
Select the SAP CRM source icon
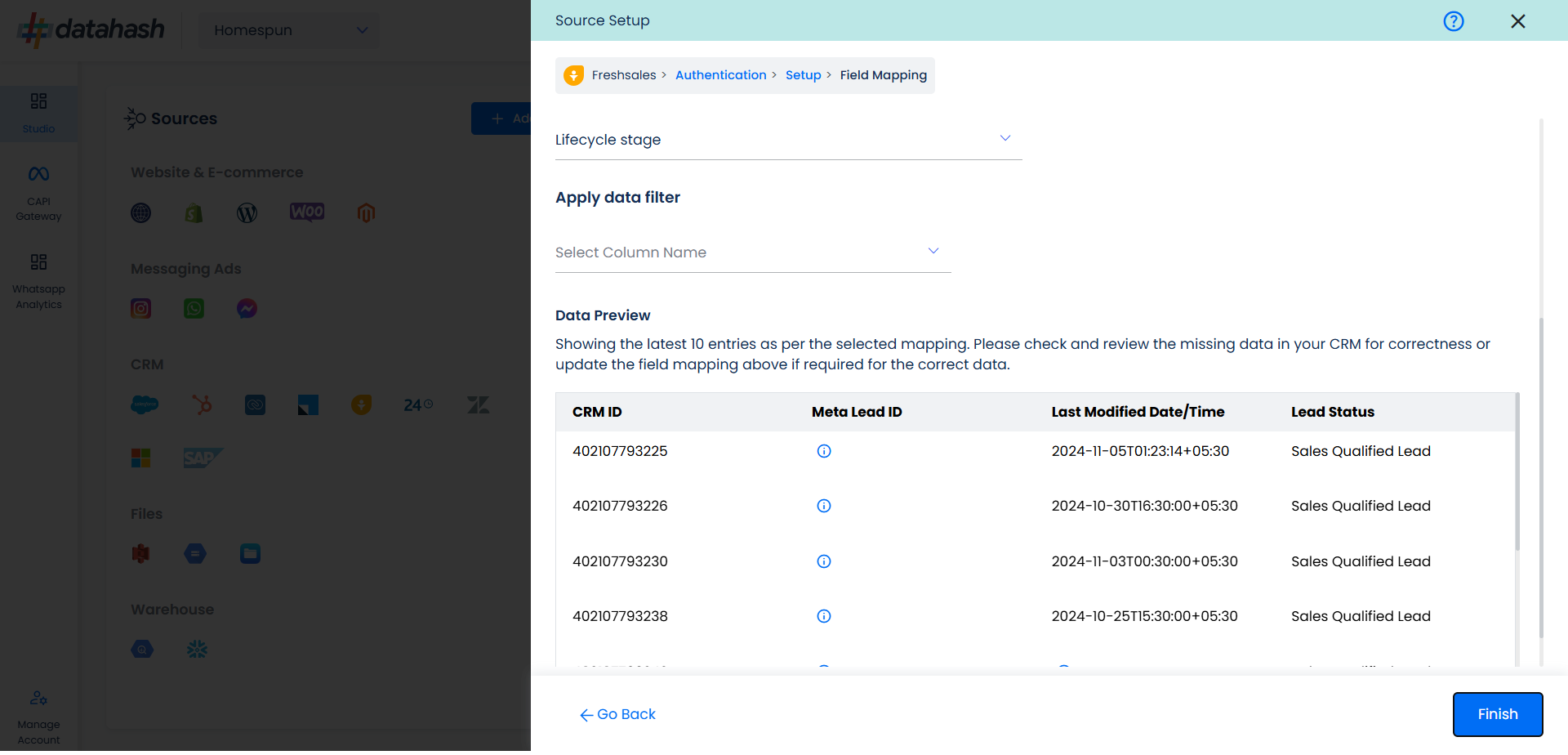203,458
